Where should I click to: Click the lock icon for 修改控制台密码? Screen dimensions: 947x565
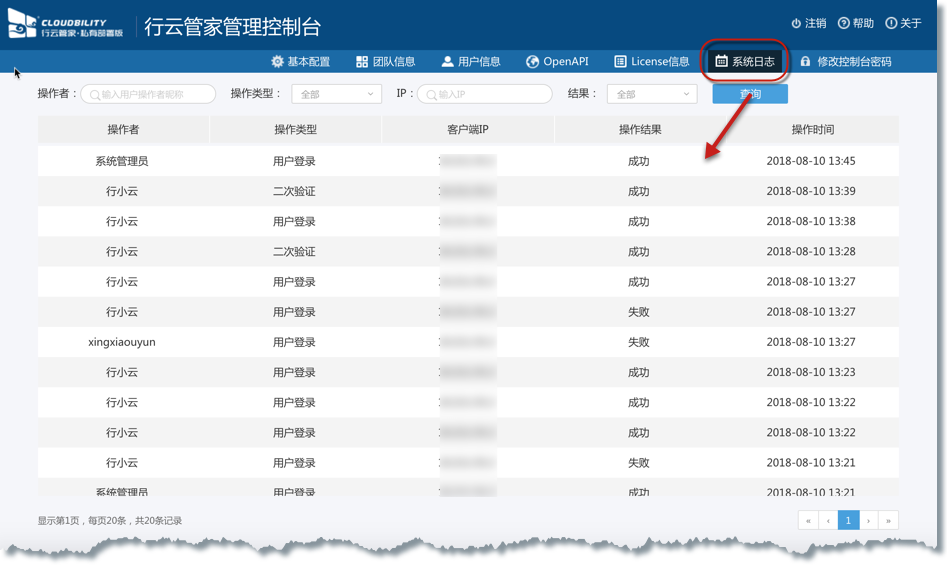[x=805, y=62]
